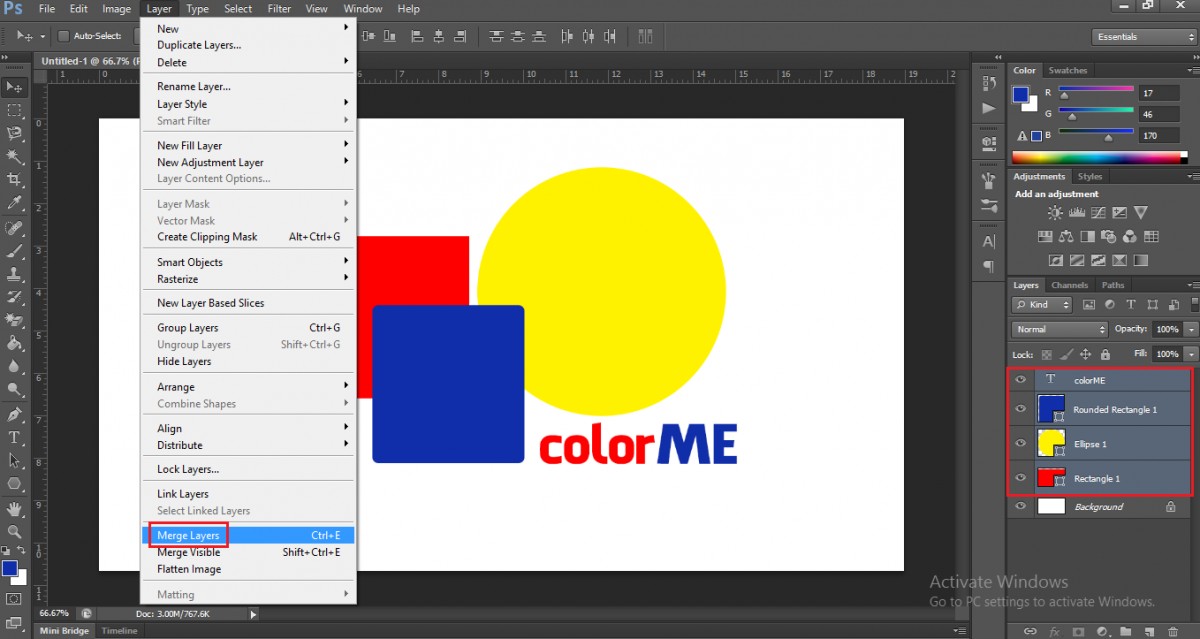Choose Merge Layers from the menu

pos(188,536)
